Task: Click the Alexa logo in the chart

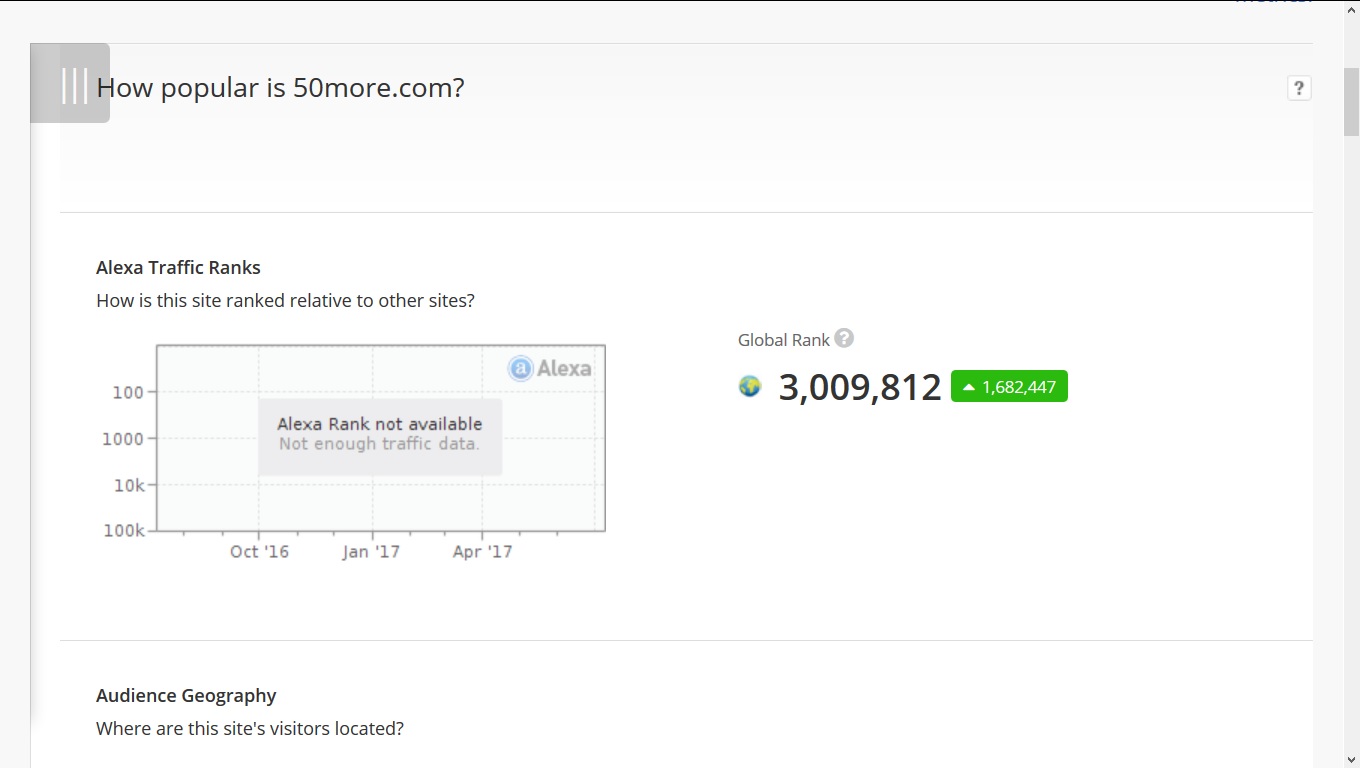Action: 550,368
